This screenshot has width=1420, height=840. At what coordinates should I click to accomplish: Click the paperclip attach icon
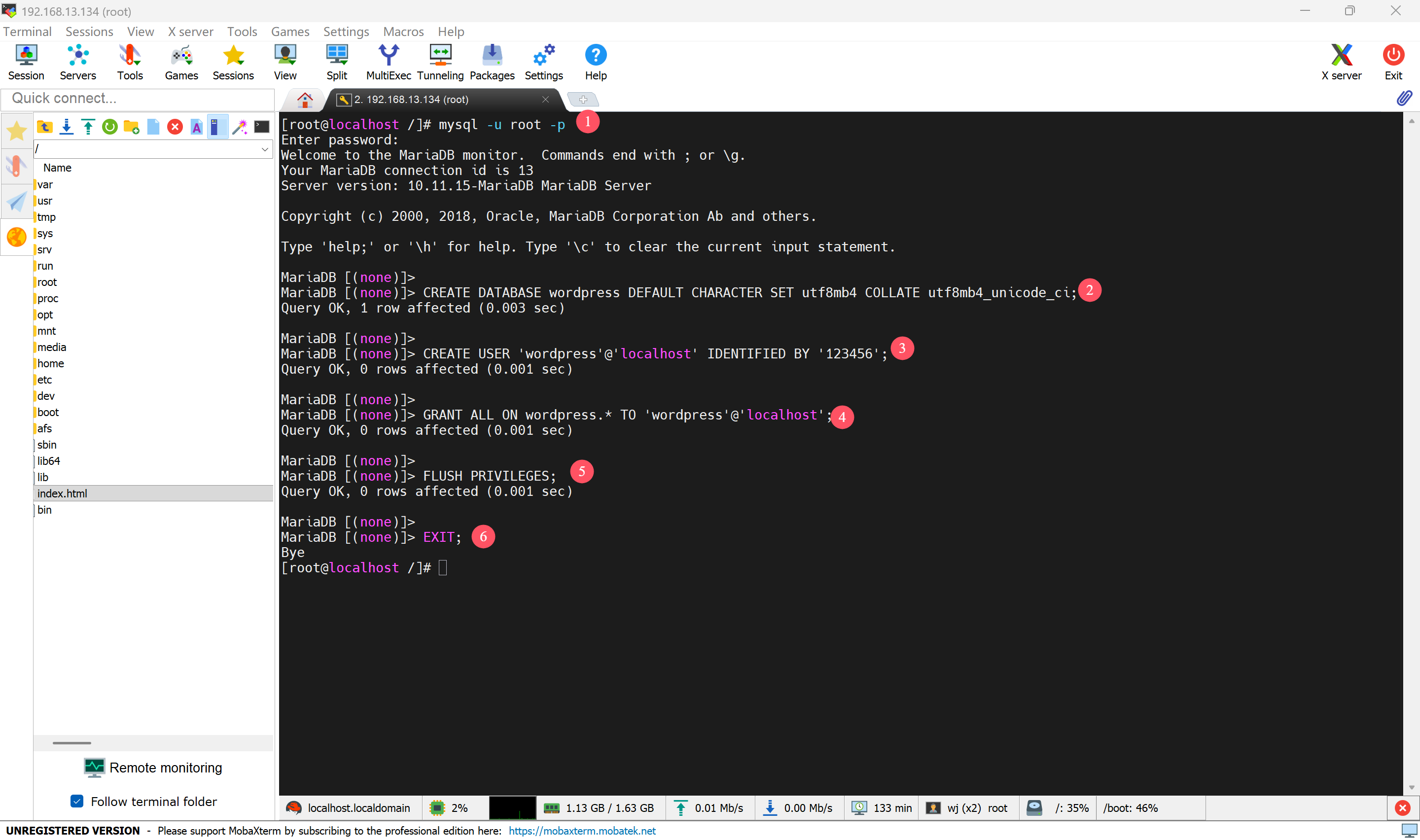pos(1404,99)
